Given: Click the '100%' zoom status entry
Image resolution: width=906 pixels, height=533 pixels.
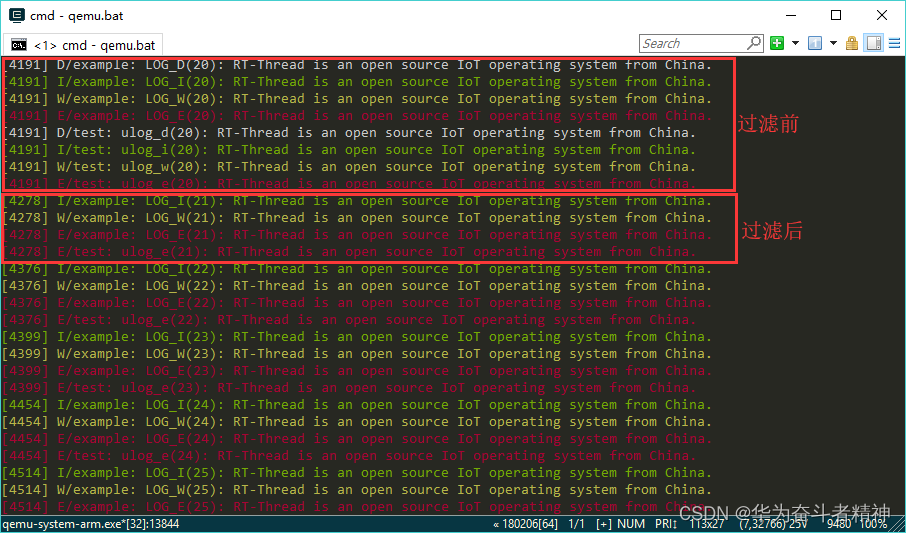Looking at the screenshot, I should pyautogui.click(x=872, y=524).
